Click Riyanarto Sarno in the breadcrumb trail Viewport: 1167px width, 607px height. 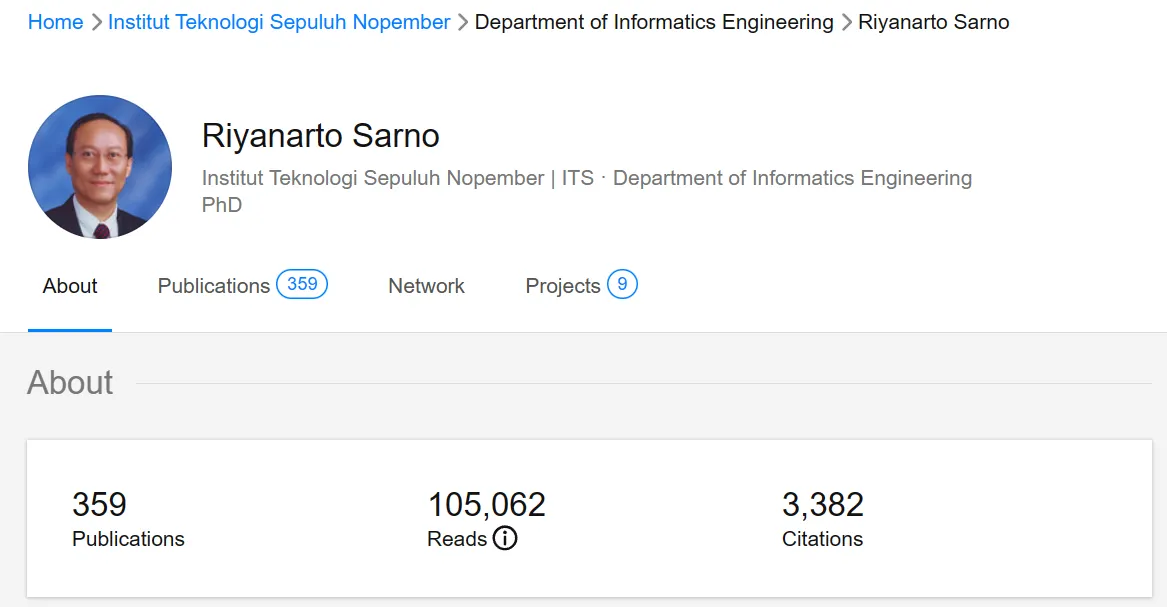934,22
